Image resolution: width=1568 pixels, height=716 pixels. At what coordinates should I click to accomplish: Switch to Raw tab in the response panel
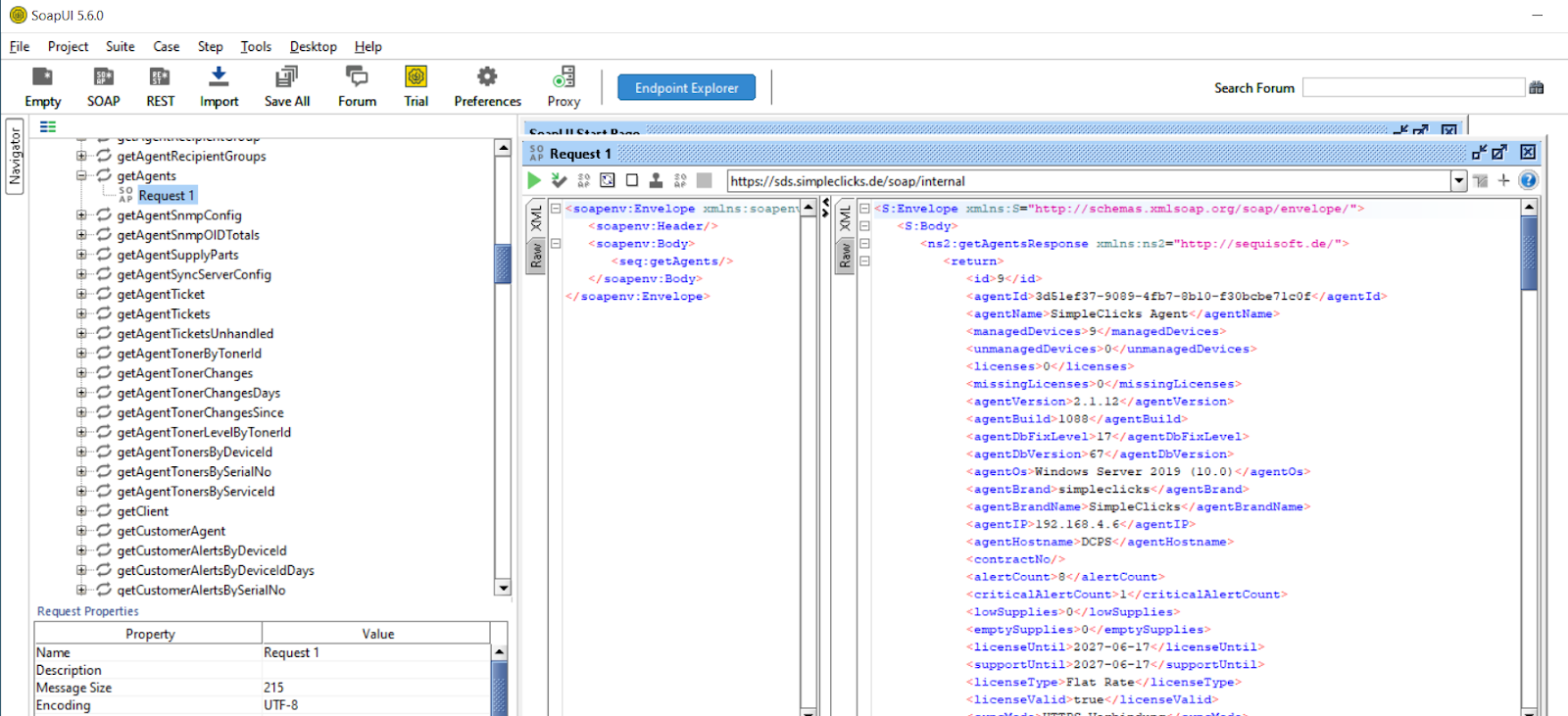click(845, 256)
